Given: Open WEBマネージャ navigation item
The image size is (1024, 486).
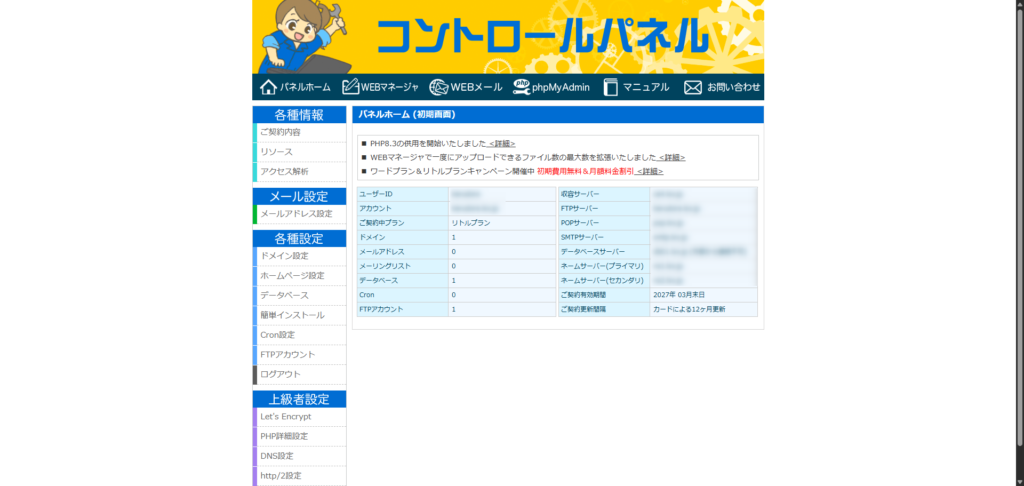Looking at the screenshot, I should point(380,88).
